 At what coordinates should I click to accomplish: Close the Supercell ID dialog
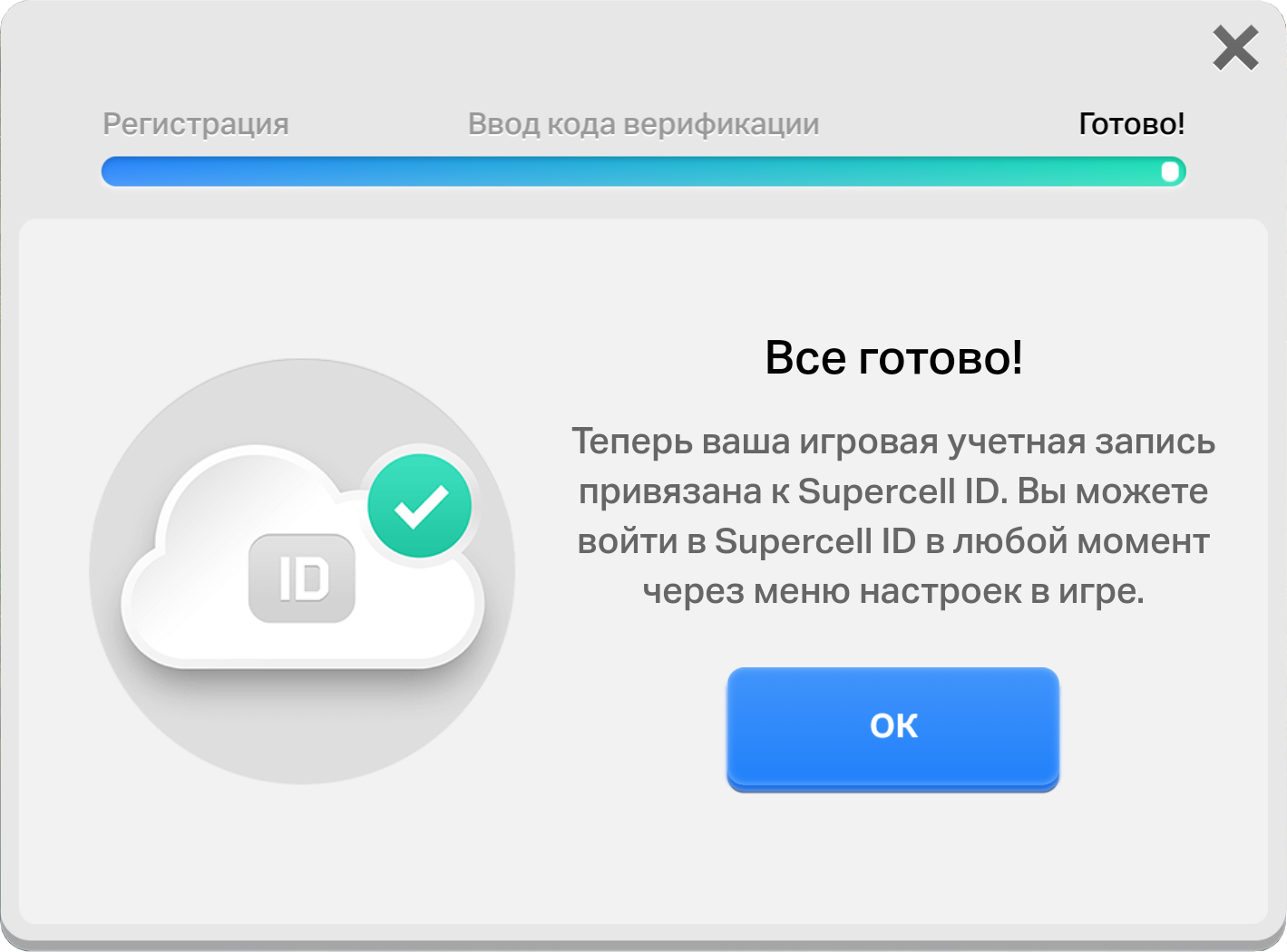pos(1235,48)
